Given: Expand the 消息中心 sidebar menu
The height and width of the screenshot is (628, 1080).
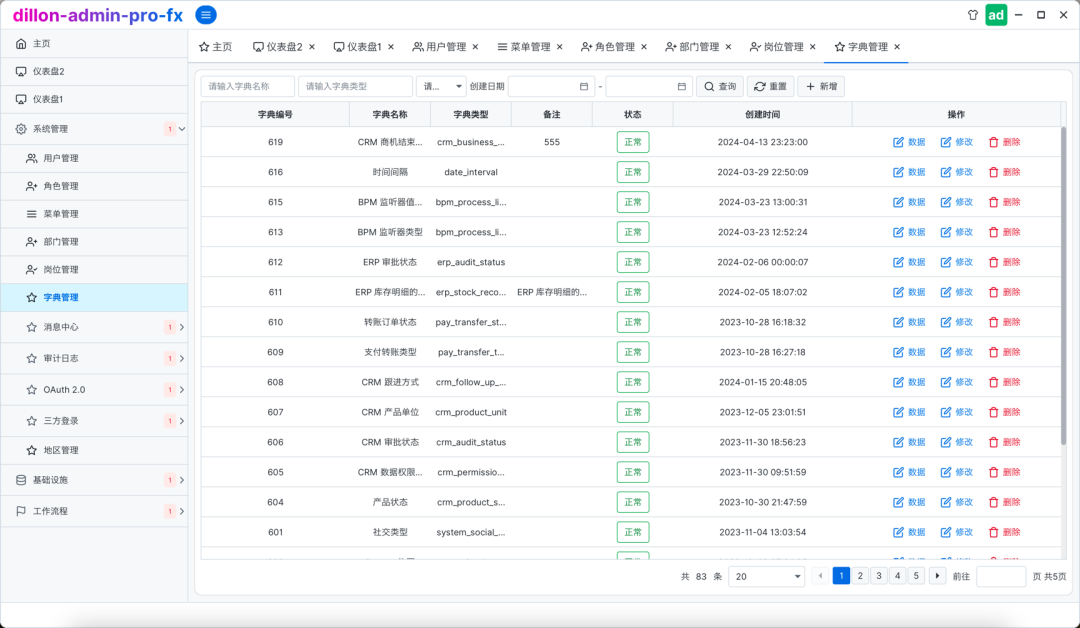Looking at the screenshot, I should [181, 327].
